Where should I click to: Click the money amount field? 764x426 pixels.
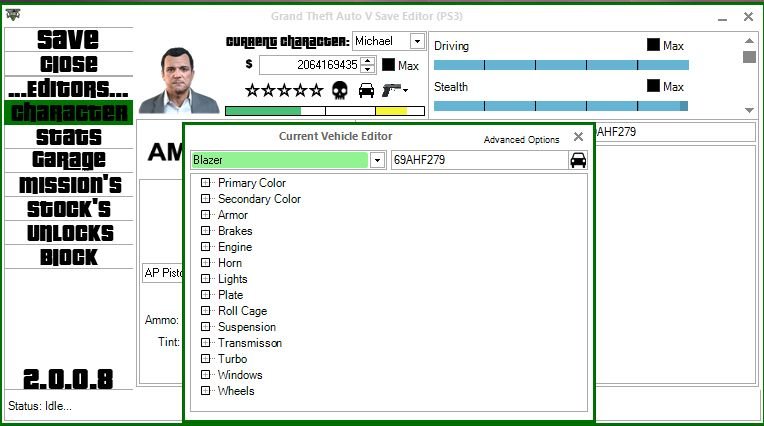(310, 65)
